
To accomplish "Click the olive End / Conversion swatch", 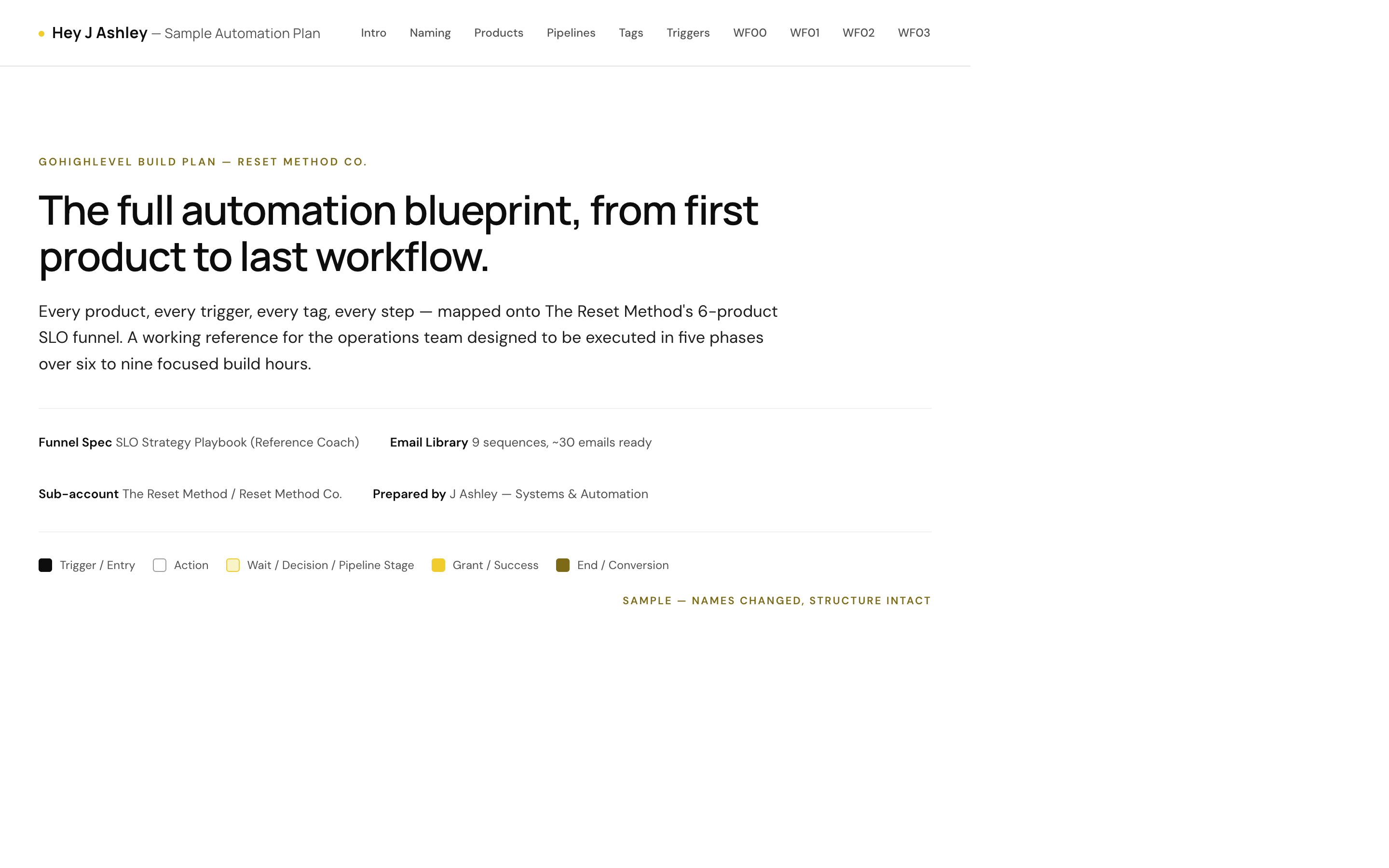I will point(562,565).
